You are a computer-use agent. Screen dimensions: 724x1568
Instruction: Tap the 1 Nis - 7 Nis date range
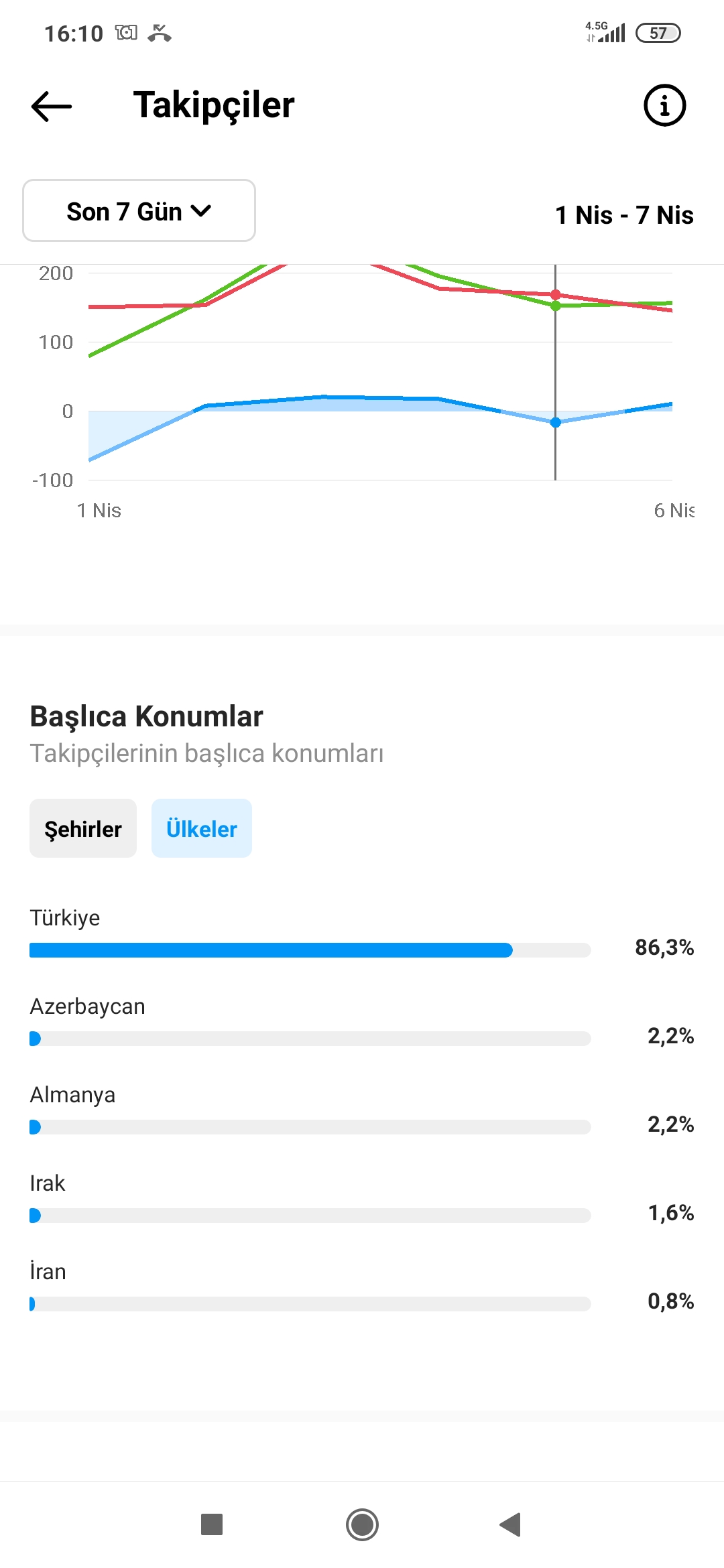click(x=624, y=215)
